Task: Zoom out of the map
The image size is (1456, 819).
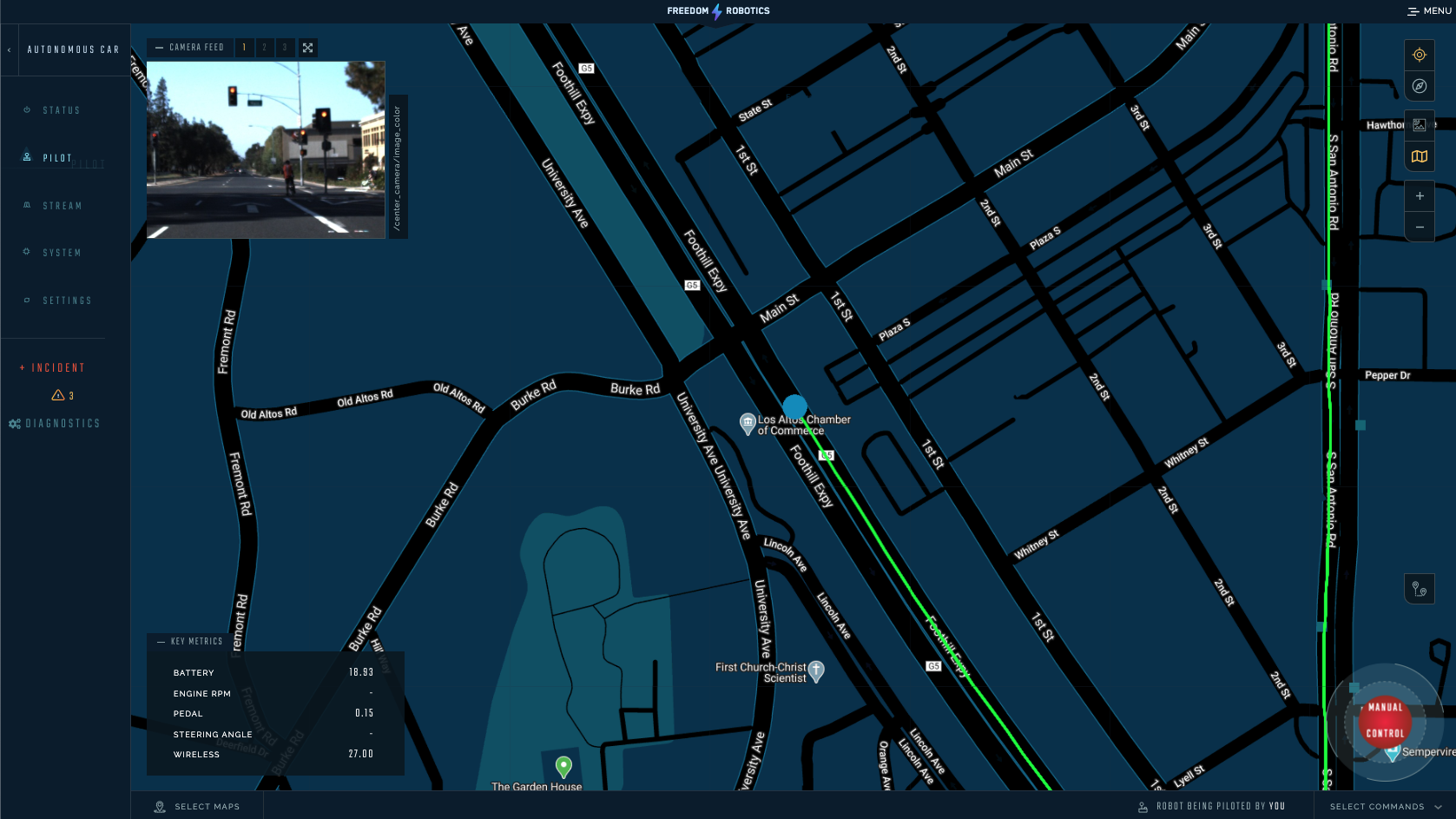Action: pos(1420,228)
